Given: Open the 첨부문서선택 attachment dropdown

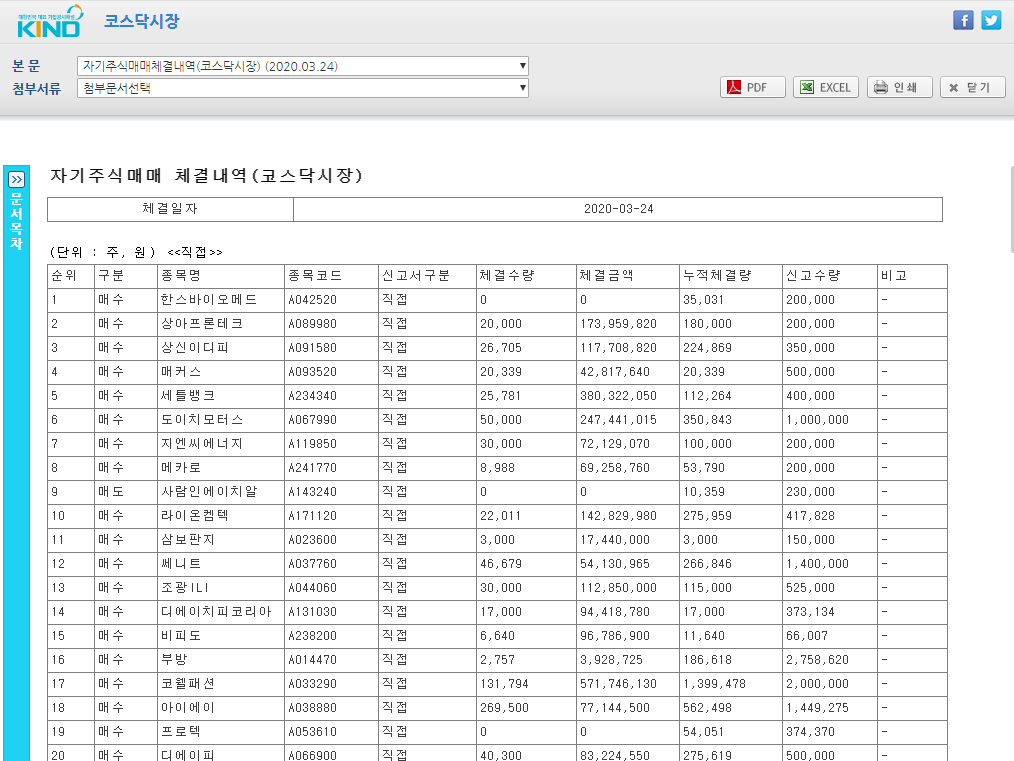Looking at the screenshot, I should pyautogui.click(x=303, y=88).
